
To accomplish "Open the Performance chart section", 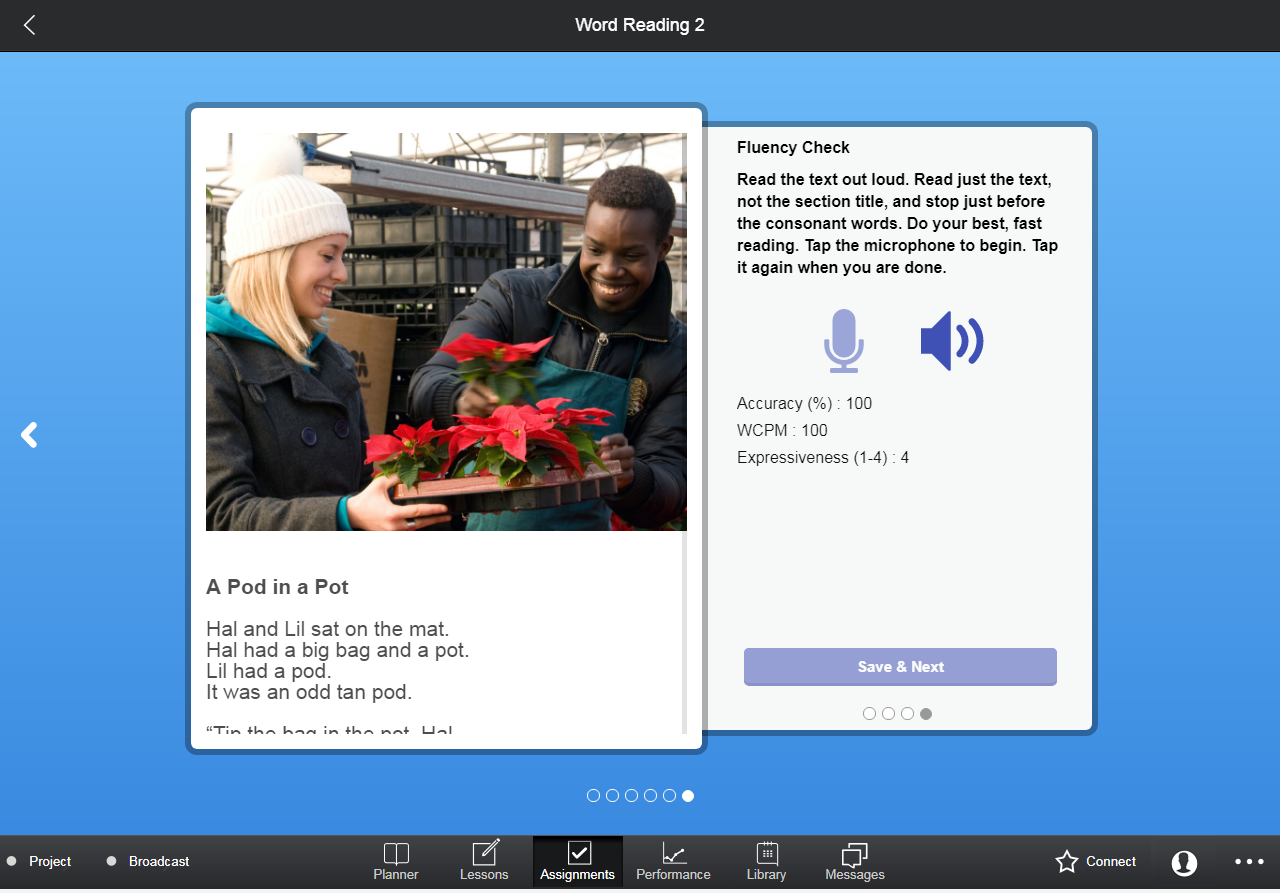I will coord(673,861).
